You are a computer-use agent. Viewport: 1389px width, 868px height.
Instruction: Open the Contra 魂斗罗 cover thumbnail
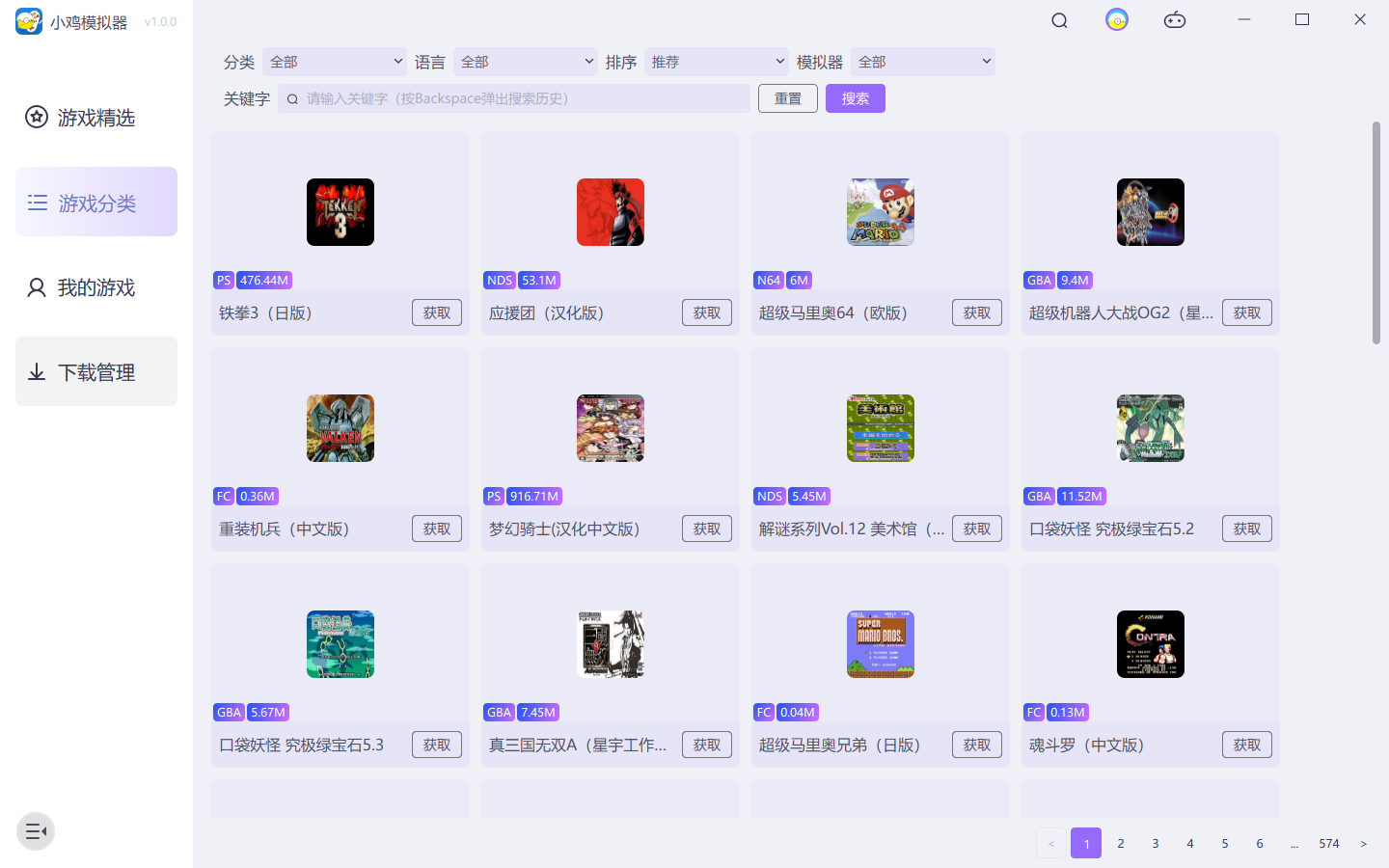[1151, 644]
